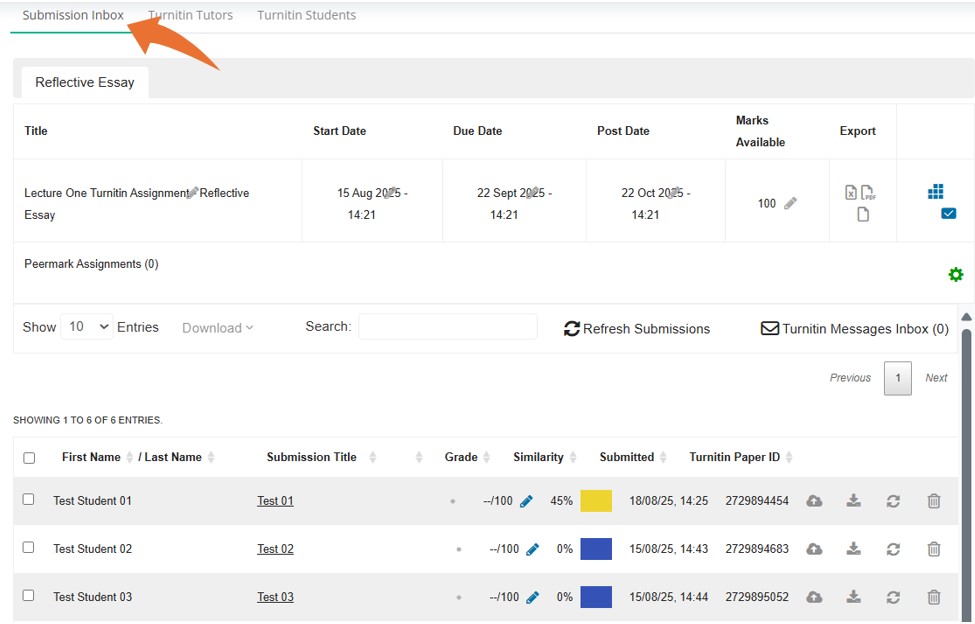This screenshot has width=975, height=624.
Task: Tick the checkbox for Test Student 01
Action: click(x=28, y=499)
